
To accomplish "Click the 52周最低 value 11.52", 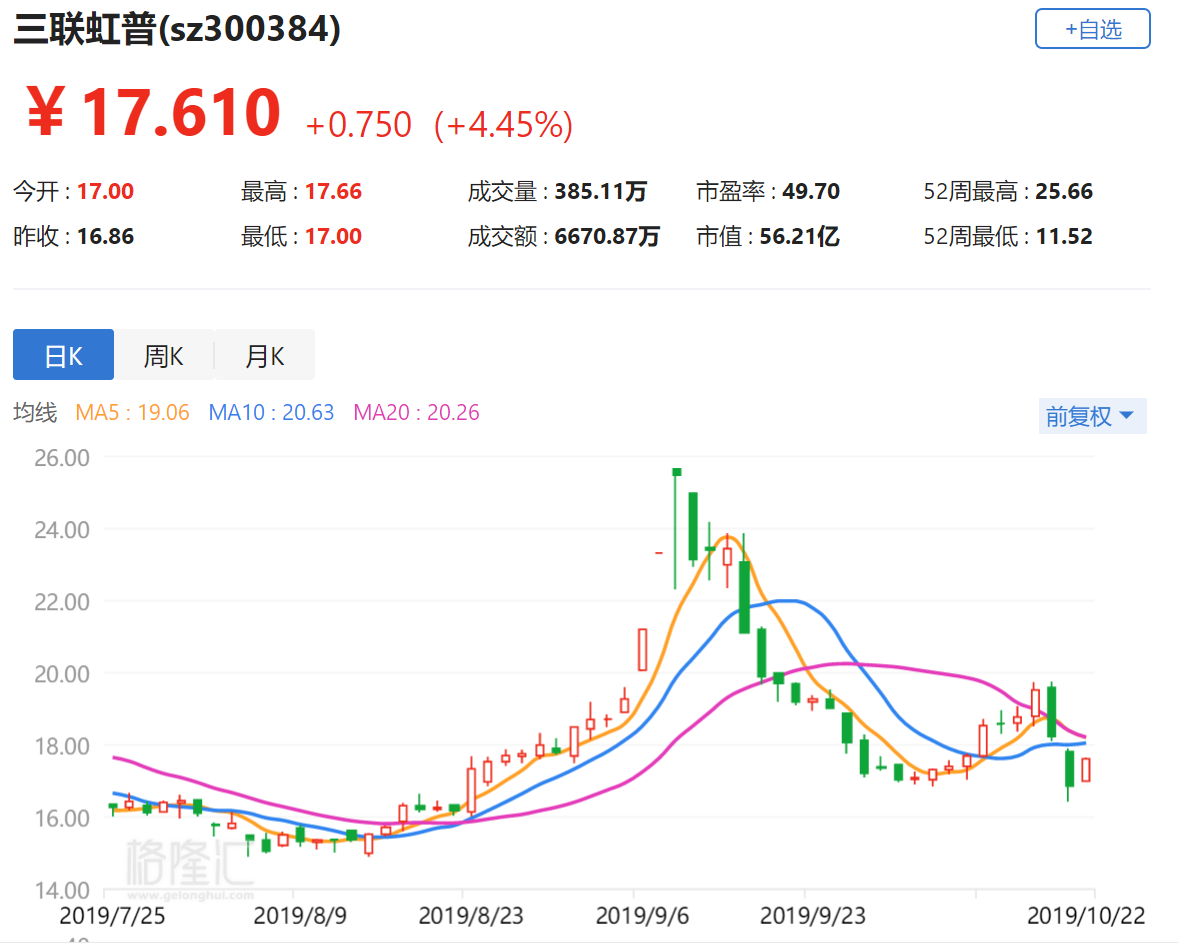I will click(1064, 237).
